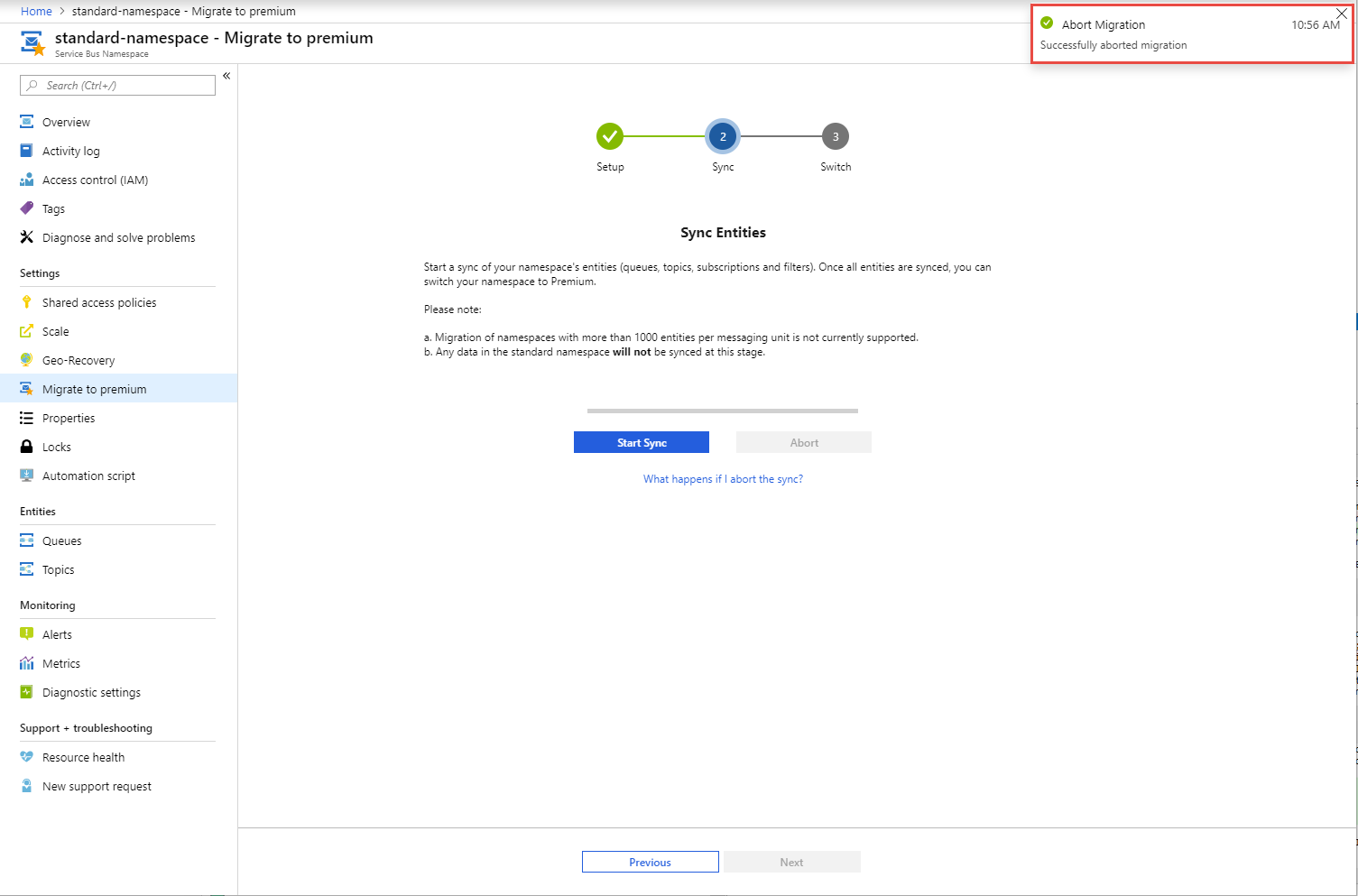Open the abort sync help link
1358x896 pixels.
click(722, 478)
